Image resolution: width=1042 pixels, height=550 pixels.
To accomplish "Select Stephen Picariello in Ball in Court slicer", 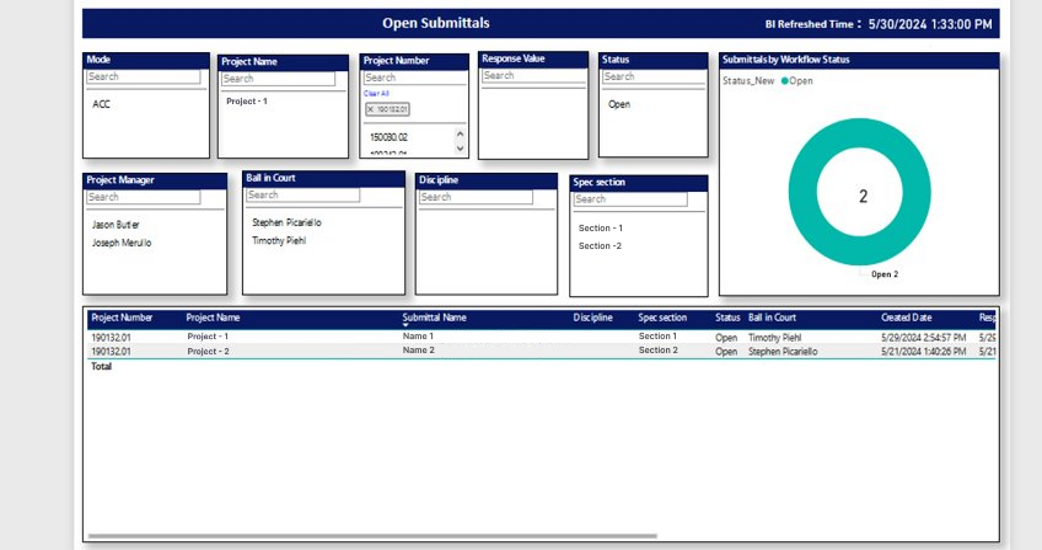I will coord(287,223).
